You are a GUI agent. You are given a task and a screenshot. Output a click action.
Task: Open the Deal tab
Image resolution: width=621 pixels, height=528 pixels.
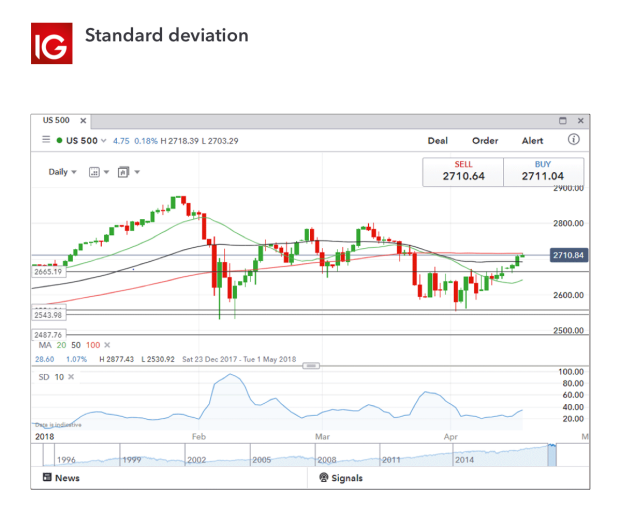click(x=438, y=141)
